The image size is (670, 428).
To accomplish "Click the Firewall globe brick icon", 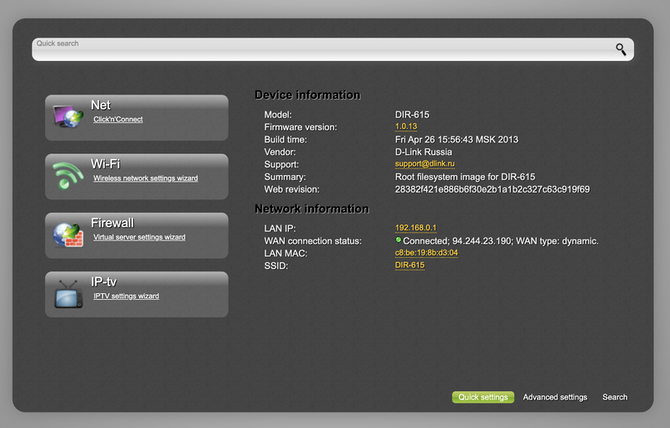I will click(68, 235).
